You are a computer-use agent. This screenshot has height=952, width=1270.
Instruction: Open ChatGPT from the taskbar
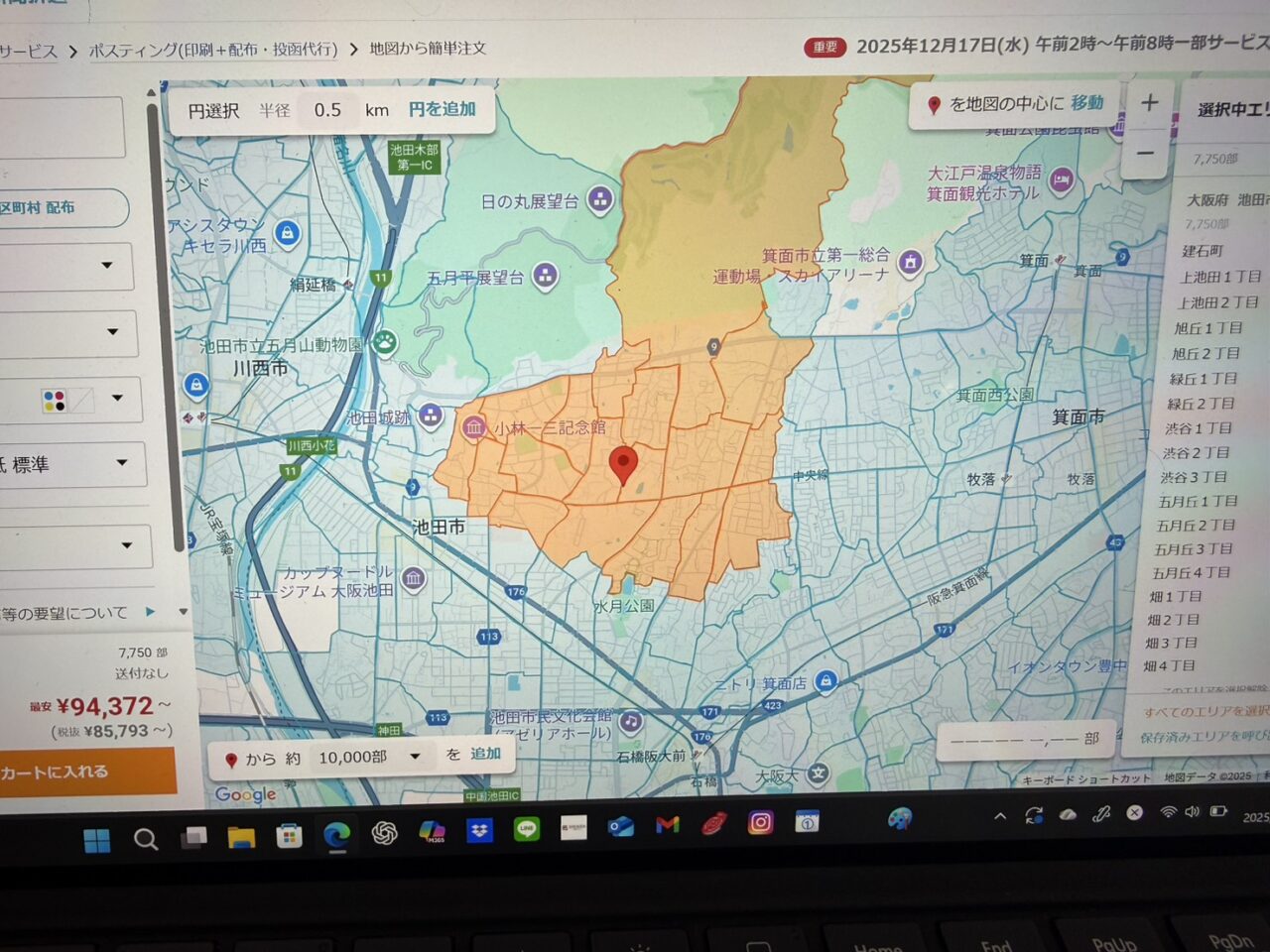384,832
